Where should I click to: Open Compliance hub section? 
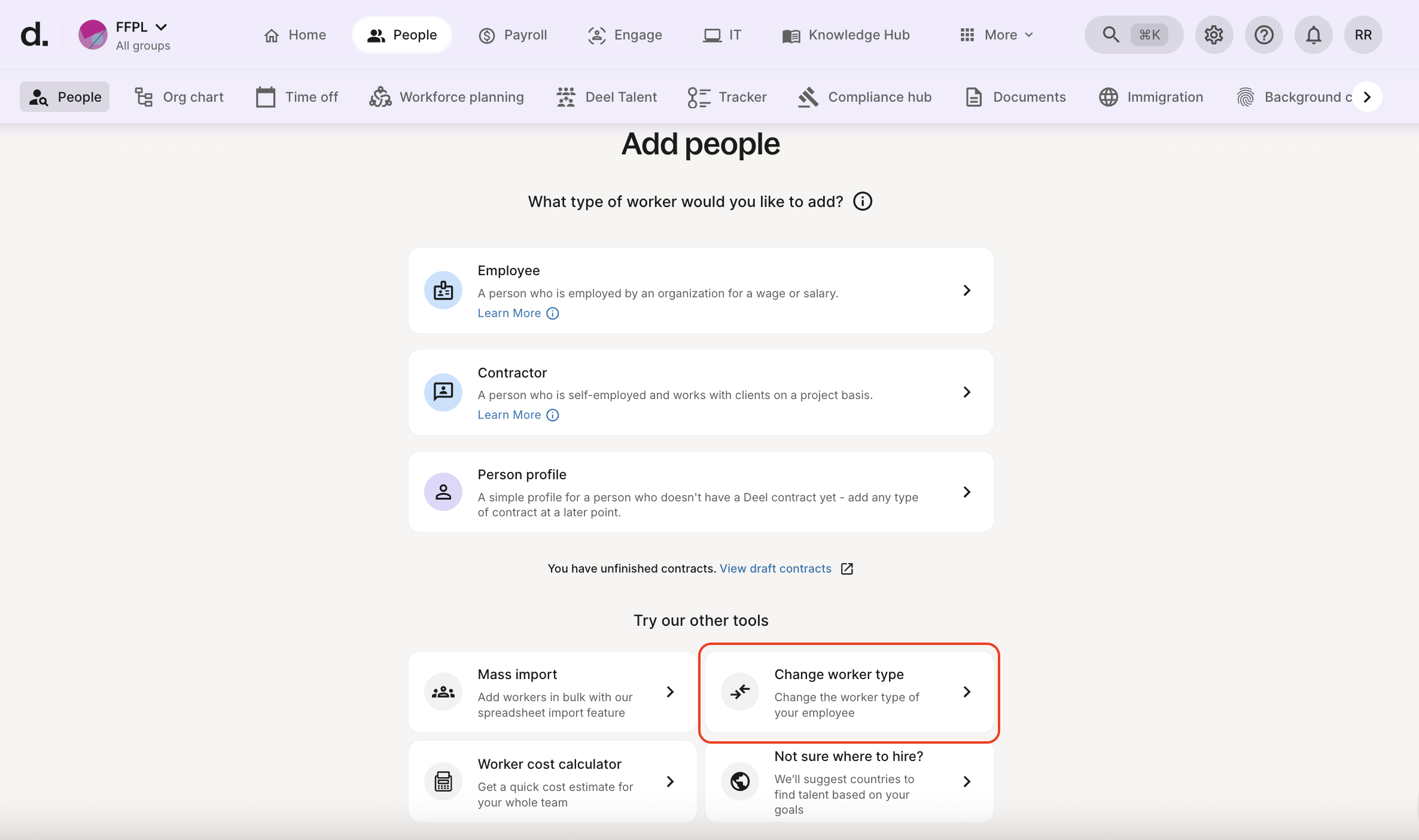pos(865,97)
